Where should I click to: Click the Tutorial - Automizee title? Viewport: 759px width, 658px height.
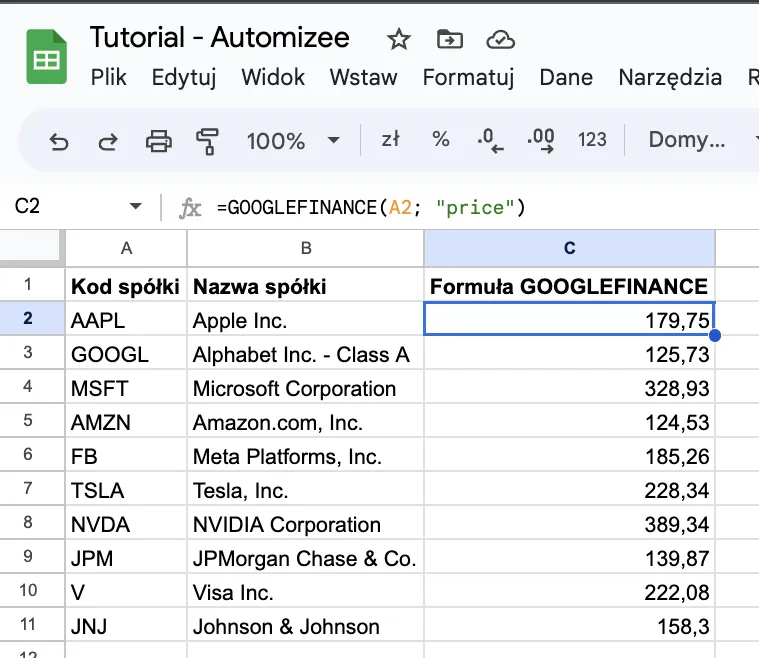[x=220, y=37]
